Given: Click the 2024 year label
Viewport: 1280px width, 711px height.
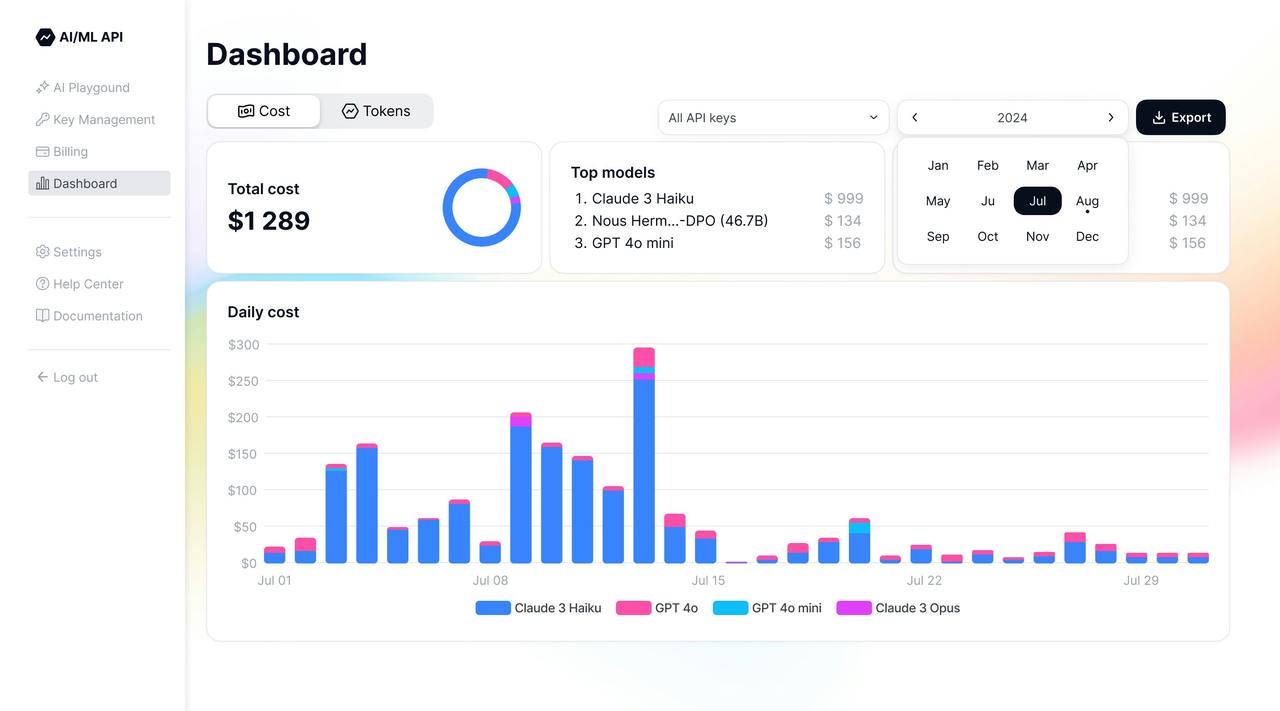Looking at the screenshot, I should (1012, 118).
